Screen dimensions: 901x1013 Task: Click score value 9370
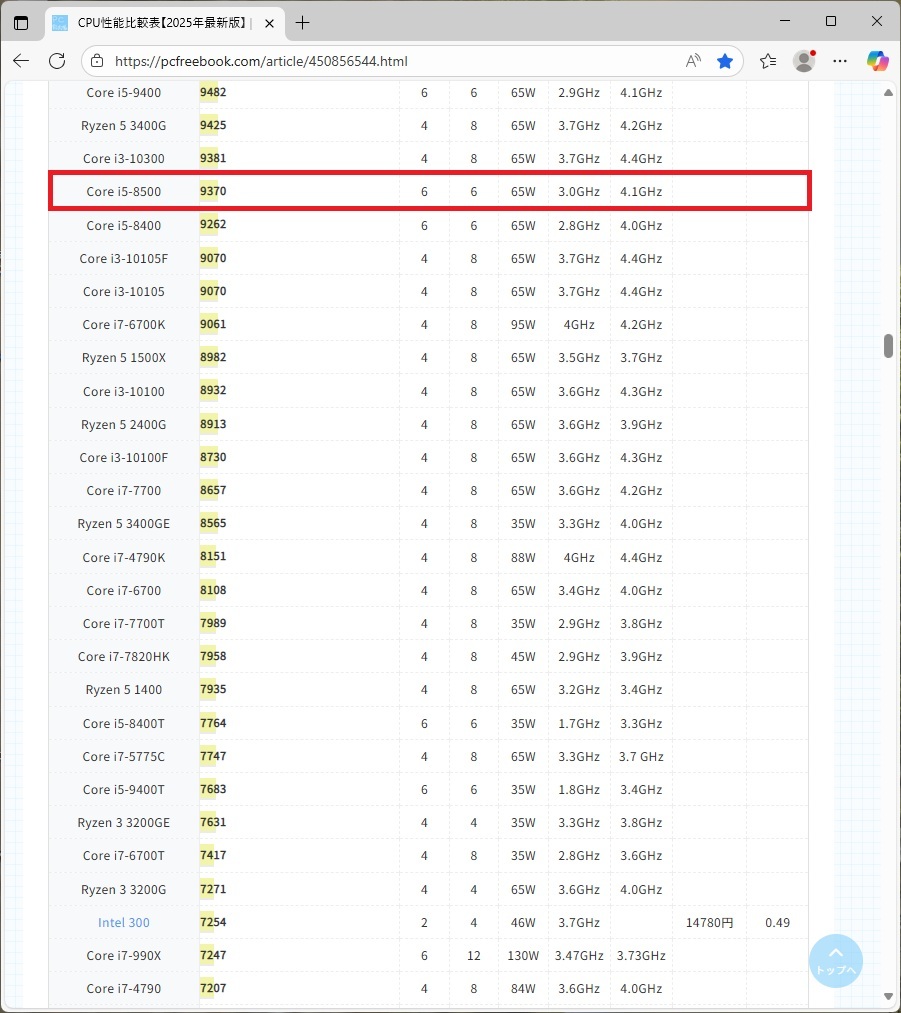click(213, 191)
